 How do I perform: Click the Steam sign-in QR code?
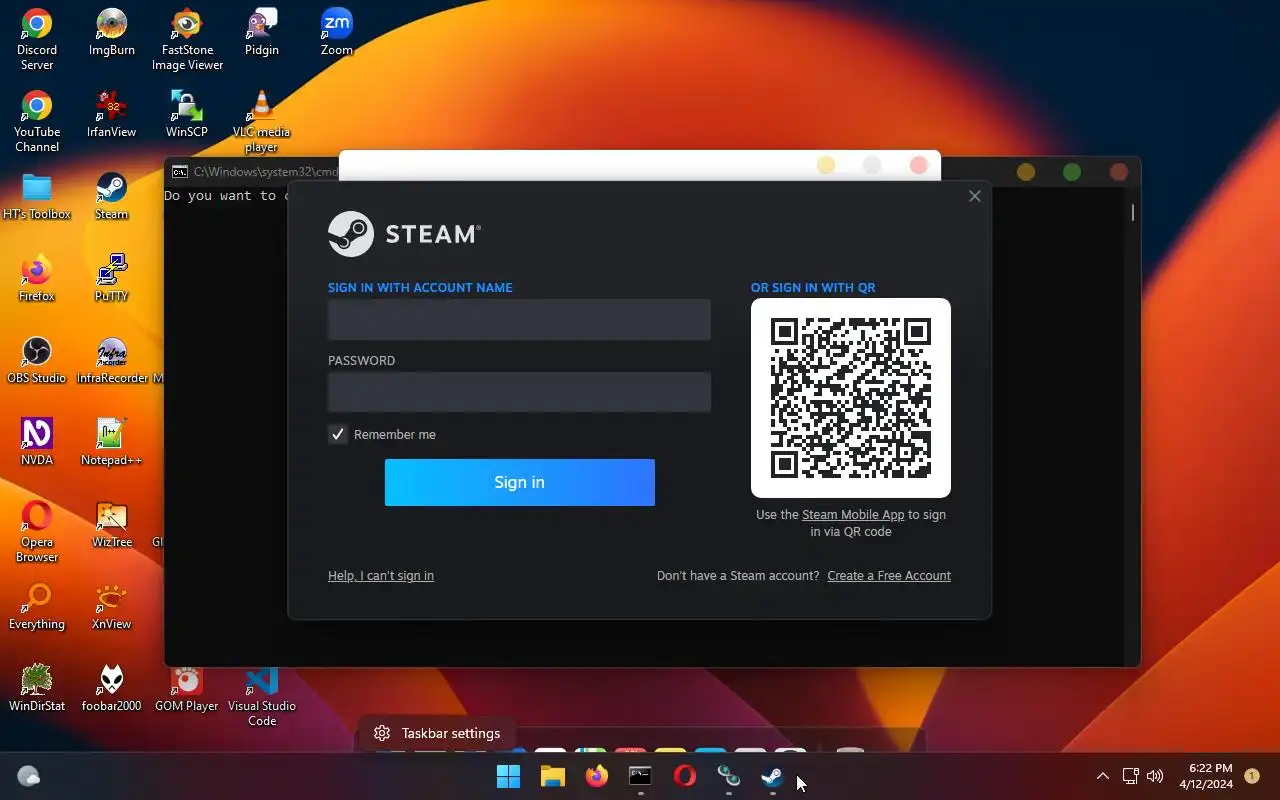[851, 398]
